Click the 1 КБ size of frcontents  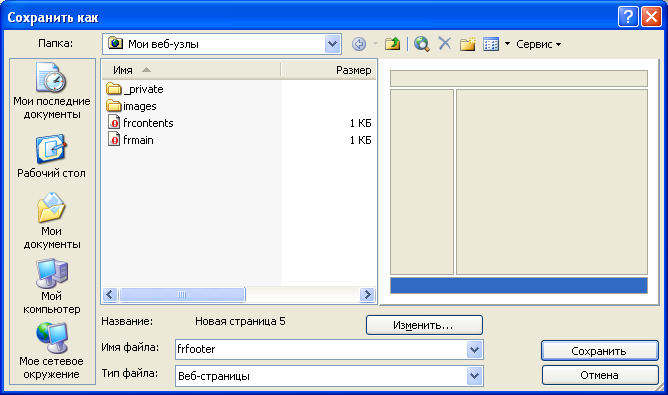coord(360,123)
